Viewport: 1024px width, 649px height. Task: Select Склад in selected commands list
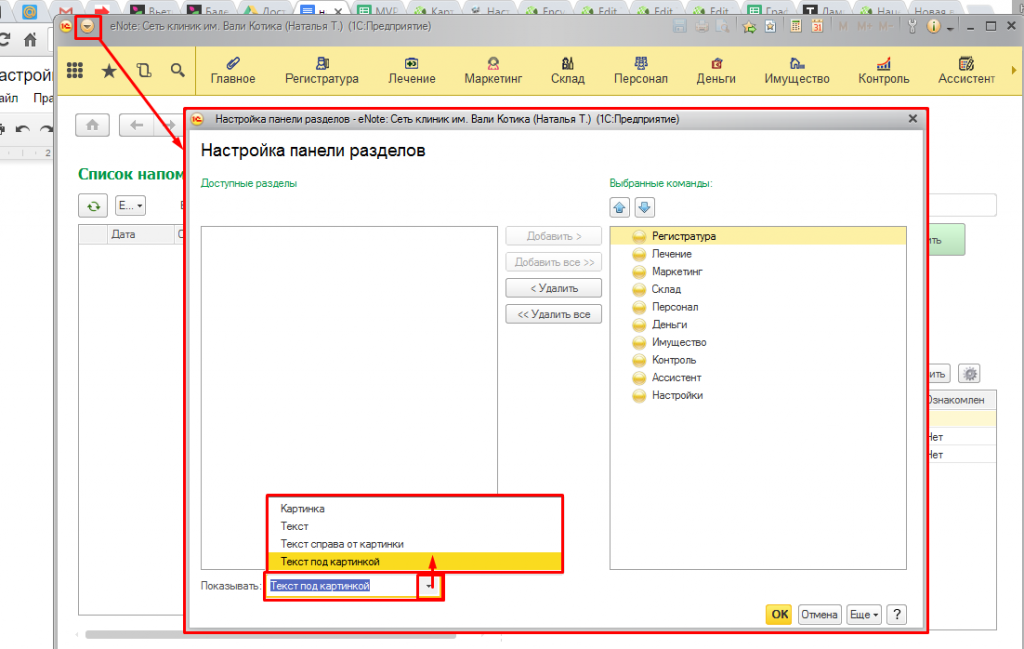(758, 289)
